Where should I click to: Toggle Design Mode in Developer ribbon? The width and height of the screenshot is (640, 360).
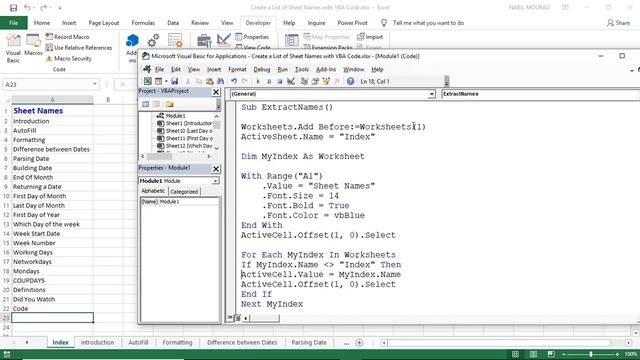pyautogui.click(x=224, y=40)
